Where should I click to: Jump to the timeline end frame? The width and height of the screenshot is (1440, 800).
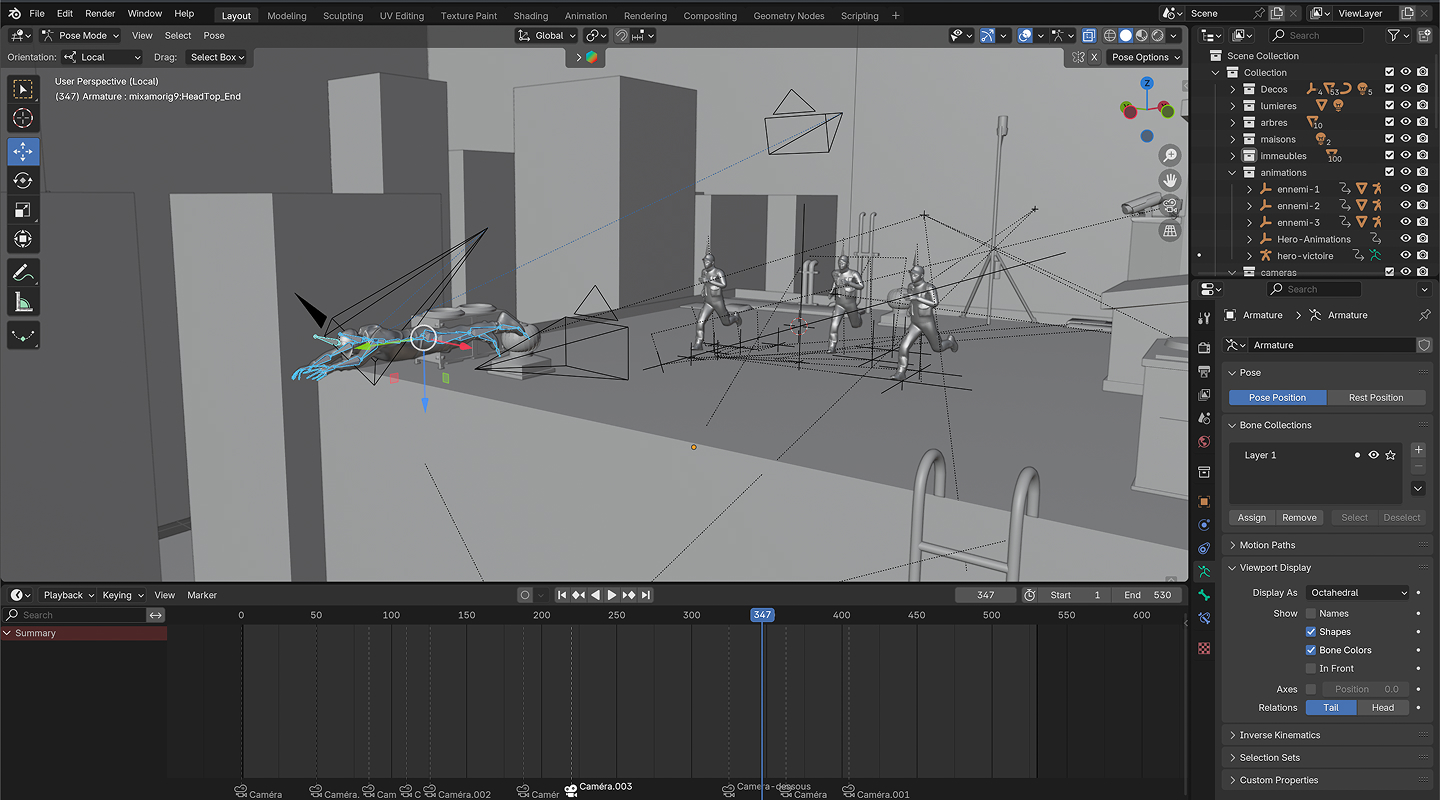pyautogui.click(x=646, y=595)
